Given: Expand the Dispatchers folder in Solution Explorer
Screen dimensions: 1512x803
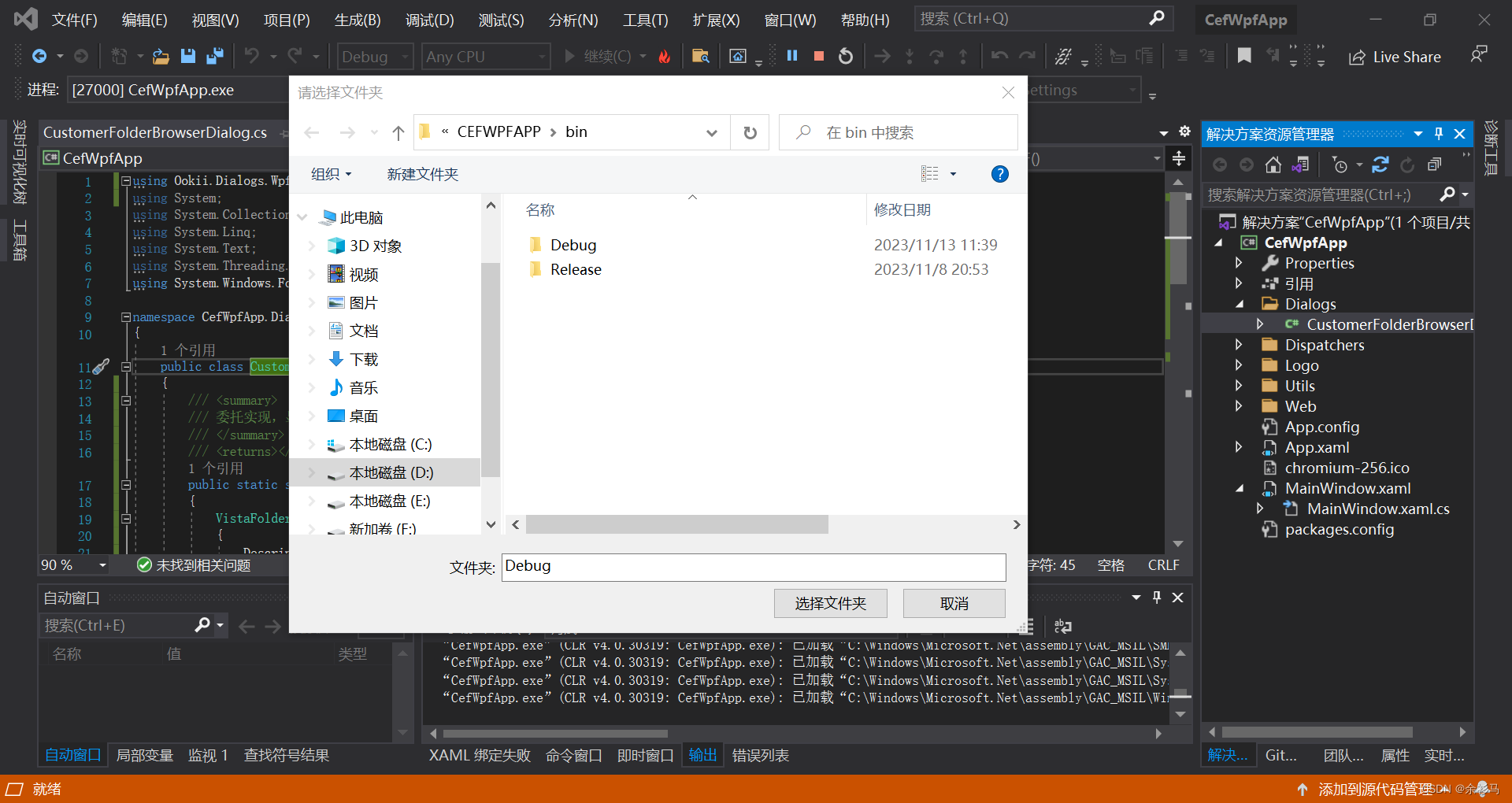Looking at the screenshot, I should click(1239, 345).
